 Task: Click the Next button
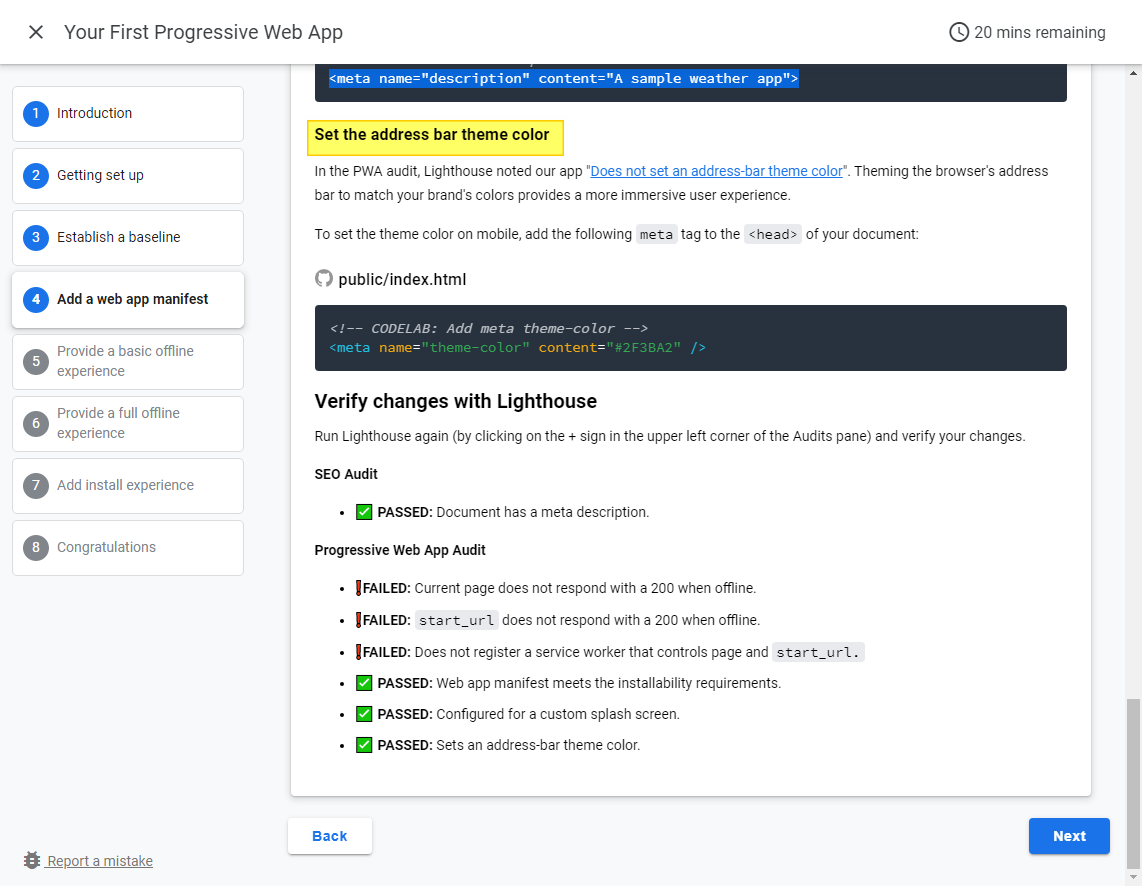1068,836
